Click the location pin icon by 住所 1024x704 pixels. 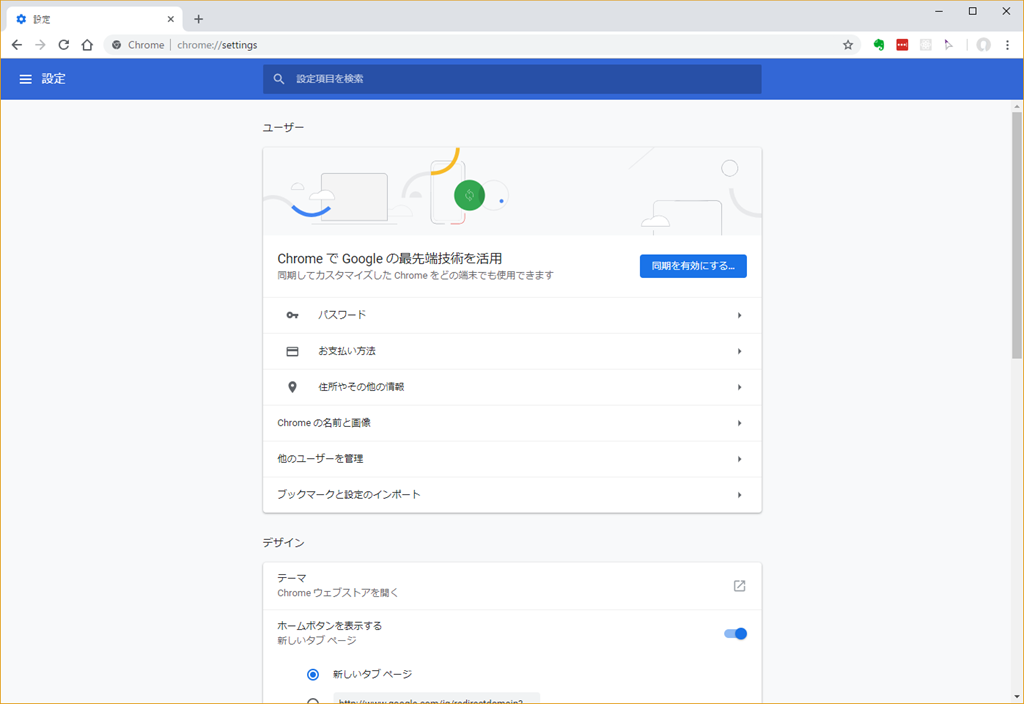pyautogui.click(x=292, y=387)
